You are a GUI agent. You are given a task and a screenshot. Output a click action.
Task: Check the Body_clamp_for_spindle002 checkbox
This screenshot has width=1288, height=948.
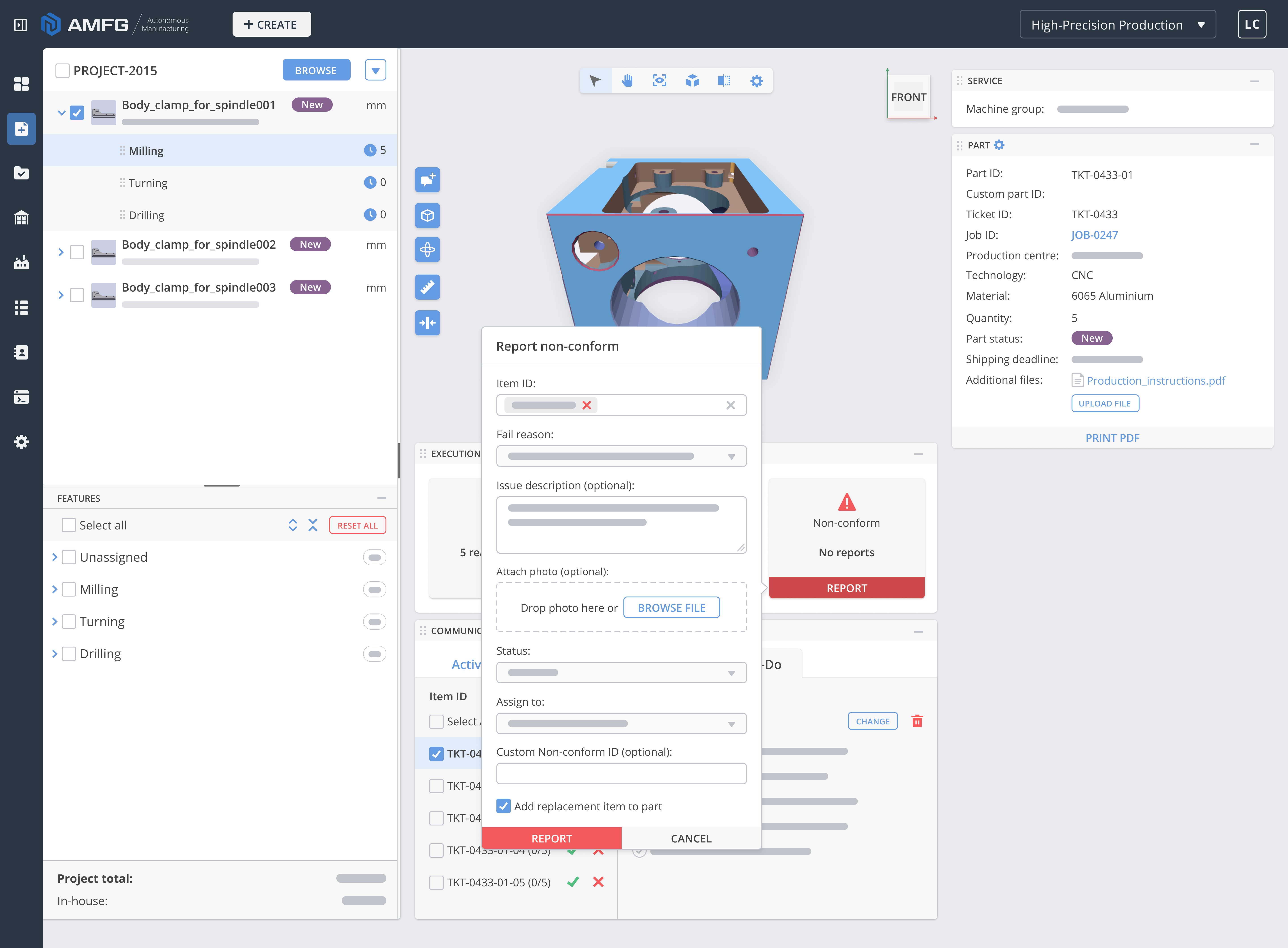click(x=77, y=252)
